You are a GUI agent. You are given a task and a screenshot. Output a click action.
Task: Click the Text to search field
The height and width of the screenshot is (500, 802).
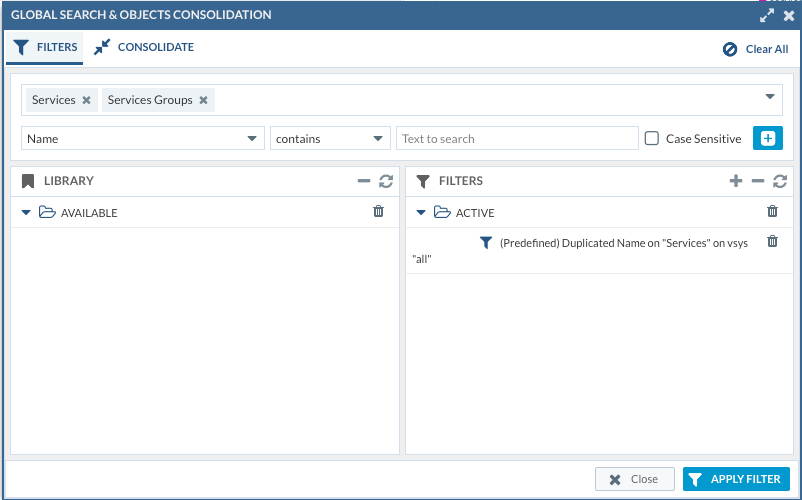tap(516, 139)
